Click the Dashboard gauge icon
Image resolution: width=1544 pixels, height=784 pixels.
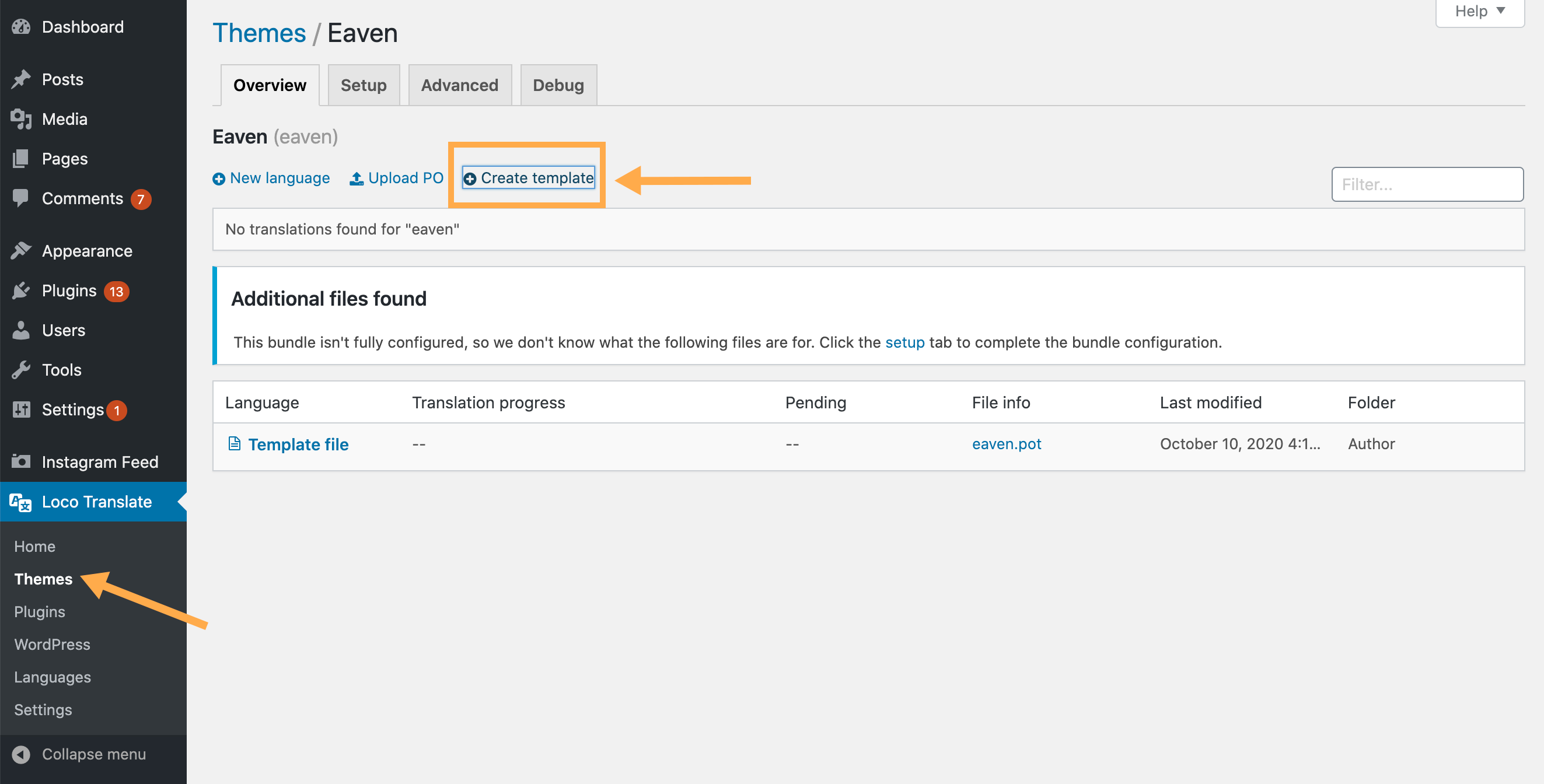(x=21, y=27)
